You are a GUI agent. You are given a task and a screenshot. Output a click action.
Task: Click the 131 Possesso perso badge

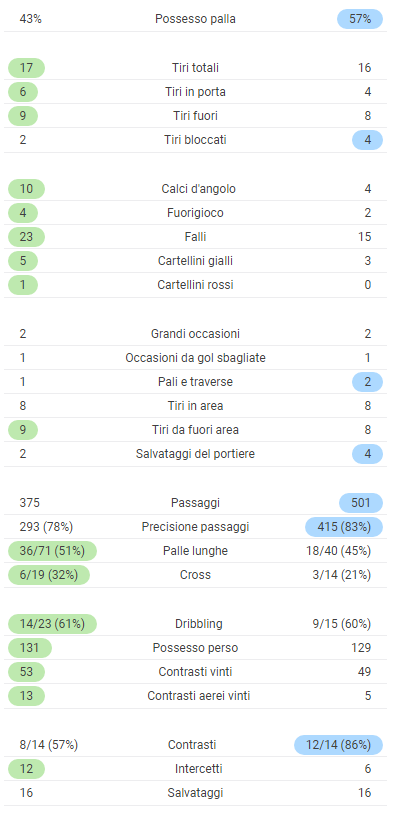coord(30,648)
